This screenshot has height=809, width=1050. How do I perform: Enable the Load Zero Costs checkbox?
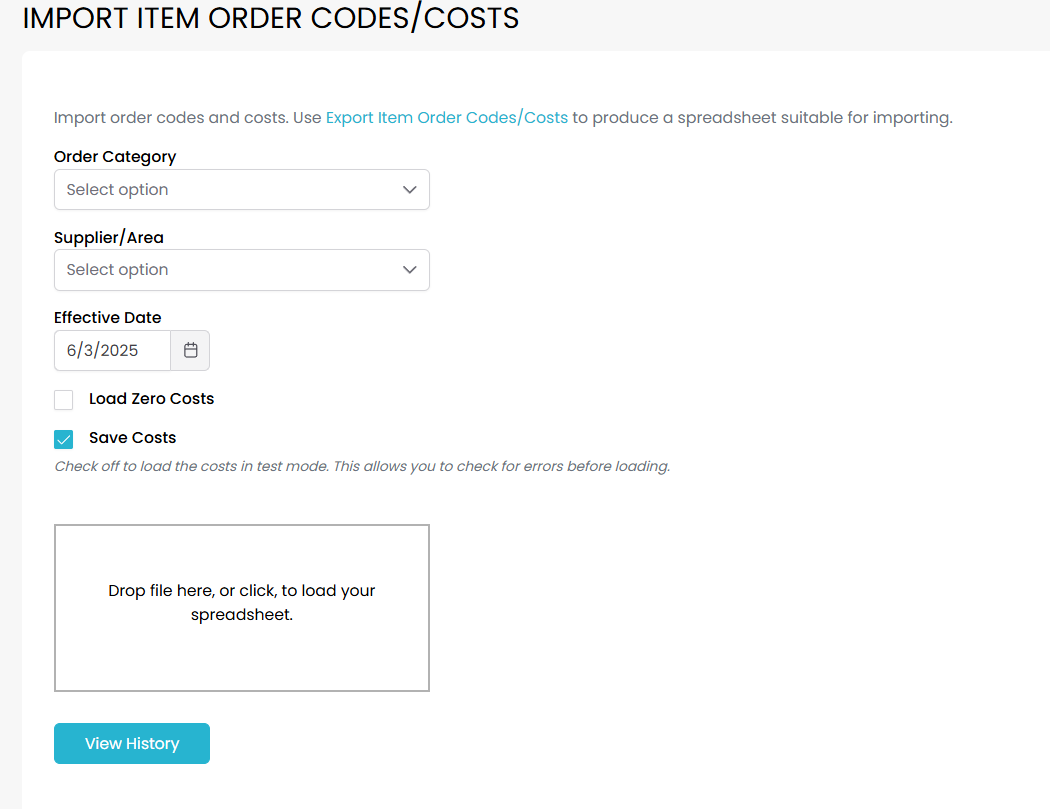(64, 400)
